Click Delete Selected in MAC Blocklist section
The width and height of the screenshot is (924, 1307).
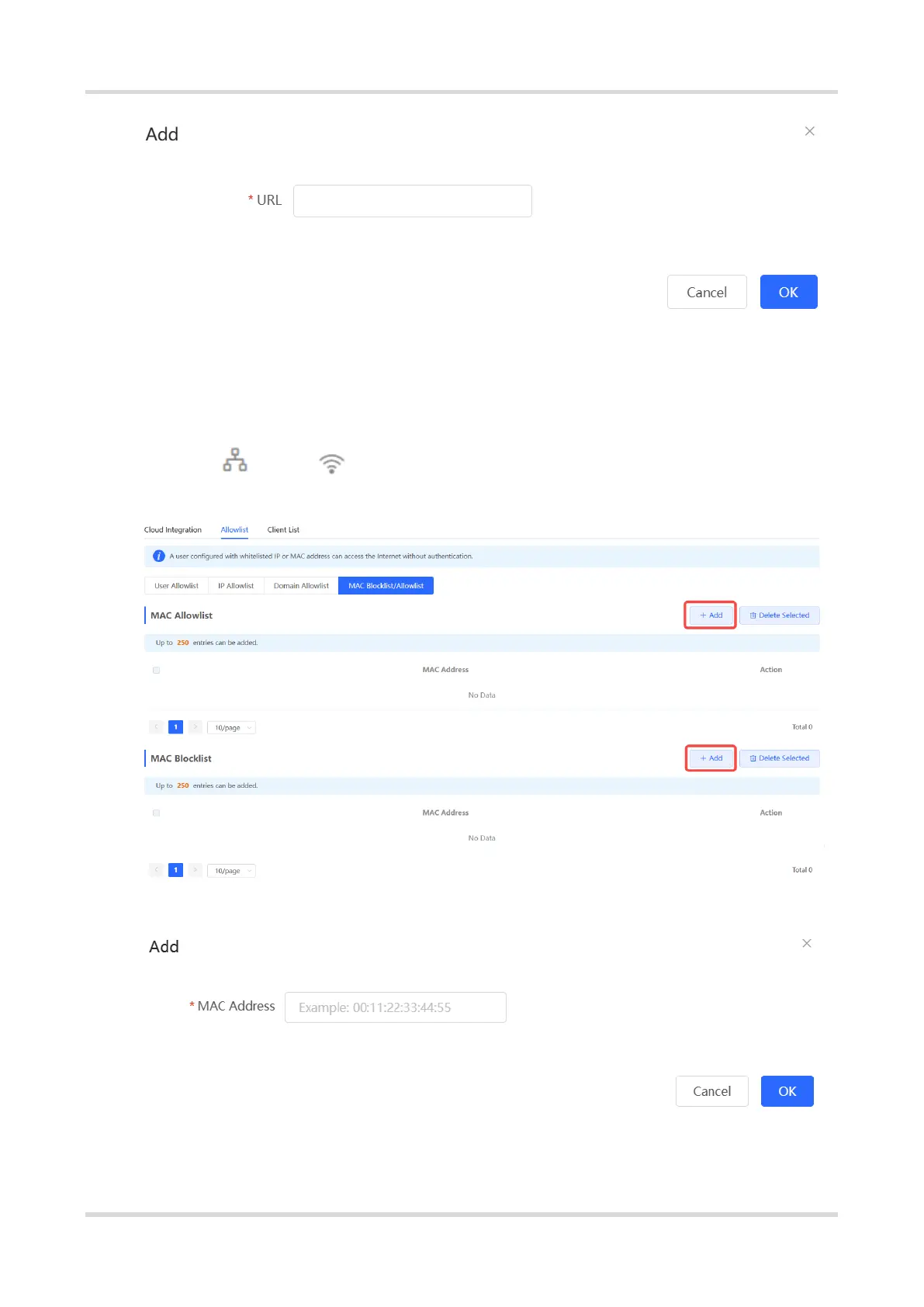click(x=779, y=758)
